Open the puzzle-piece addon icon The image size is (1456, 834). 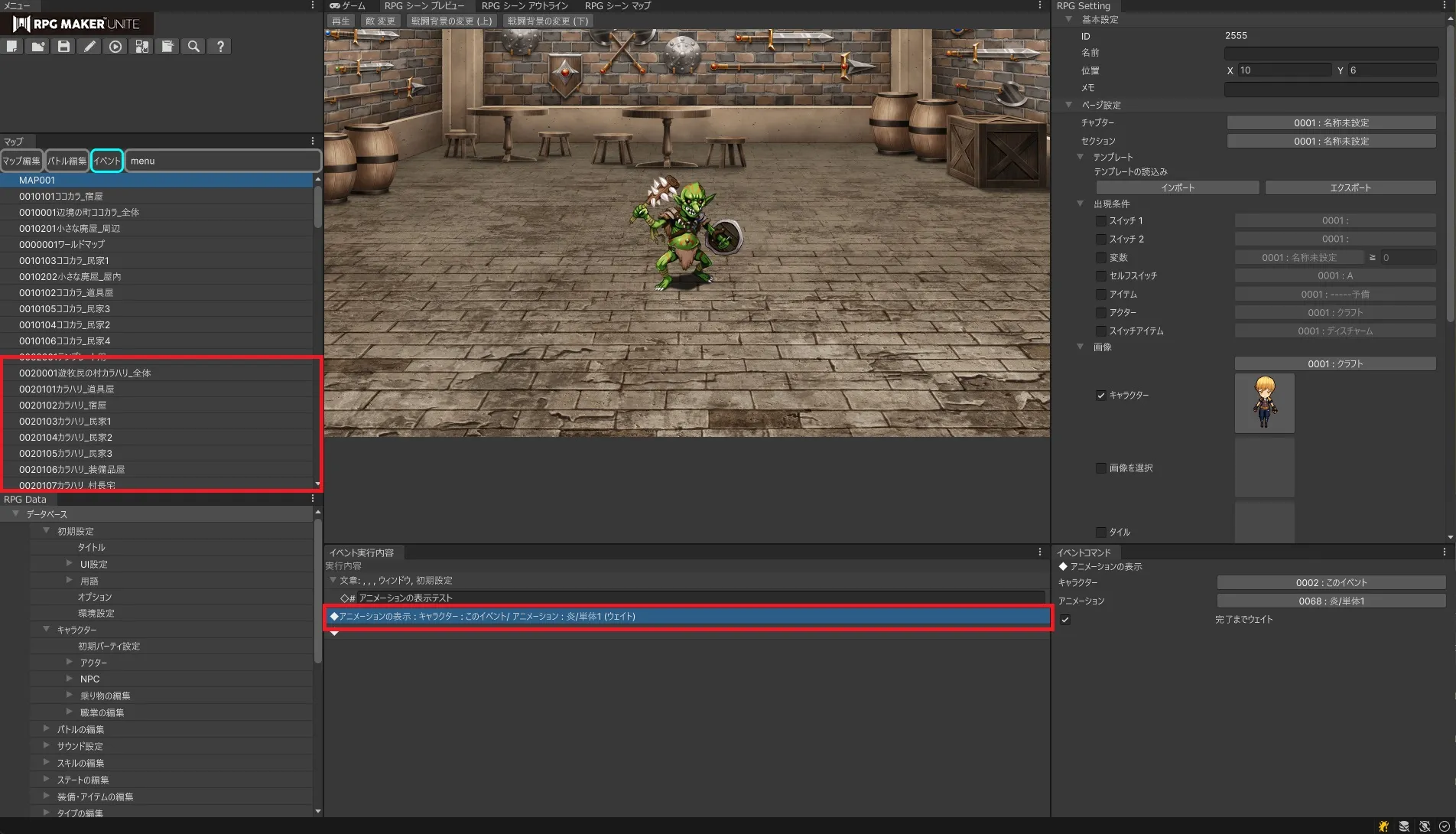(141, 47)
